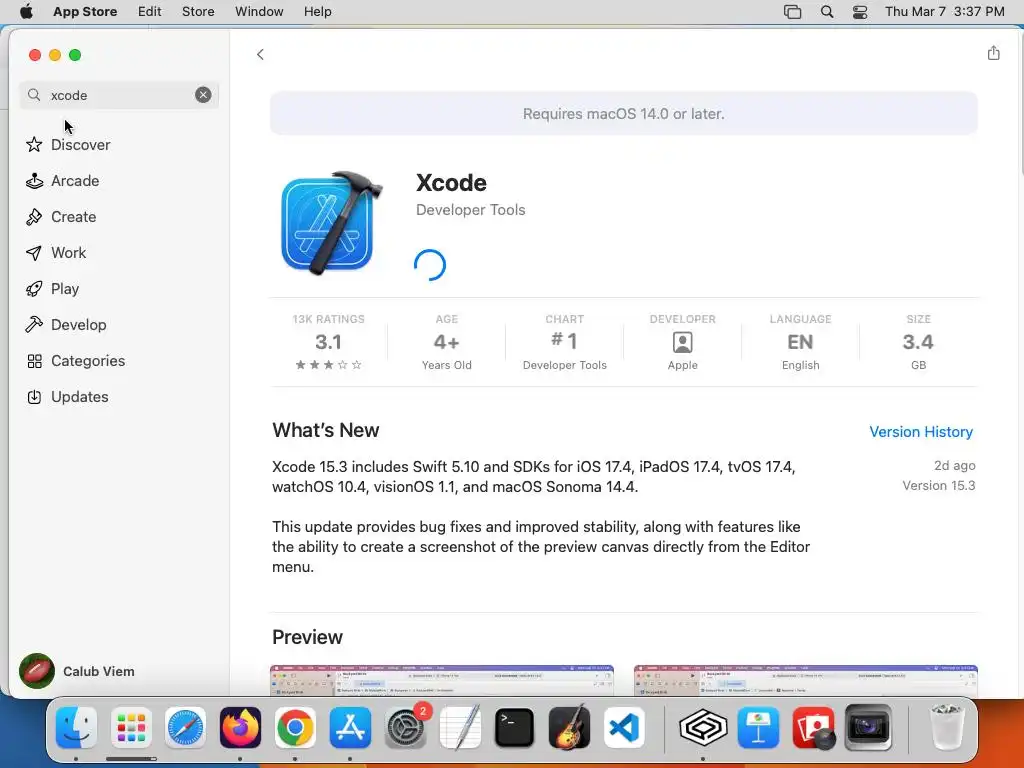Image resolution: width=1024 pixels, height=768 pixels.
Task: Launch Safari from the Dock
Action: click(185, 727)
